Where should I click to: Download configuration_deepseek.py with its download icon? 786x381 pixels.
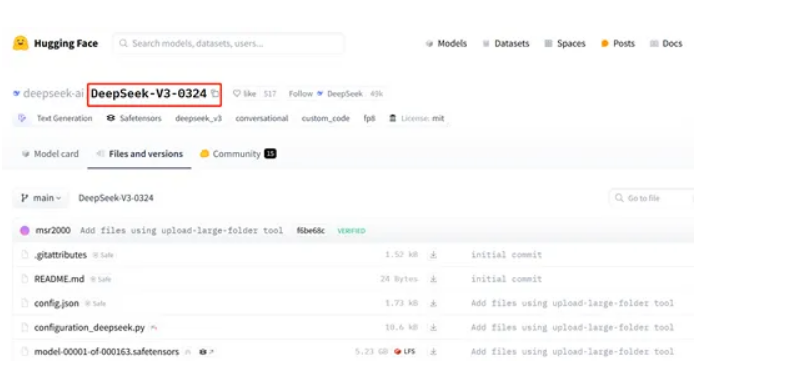[x=433, y=327]
